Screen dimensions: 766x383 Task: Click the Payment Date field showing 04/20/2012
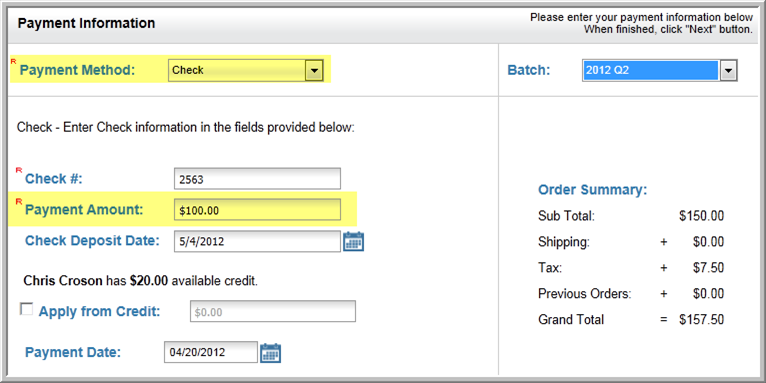(211, 352)
